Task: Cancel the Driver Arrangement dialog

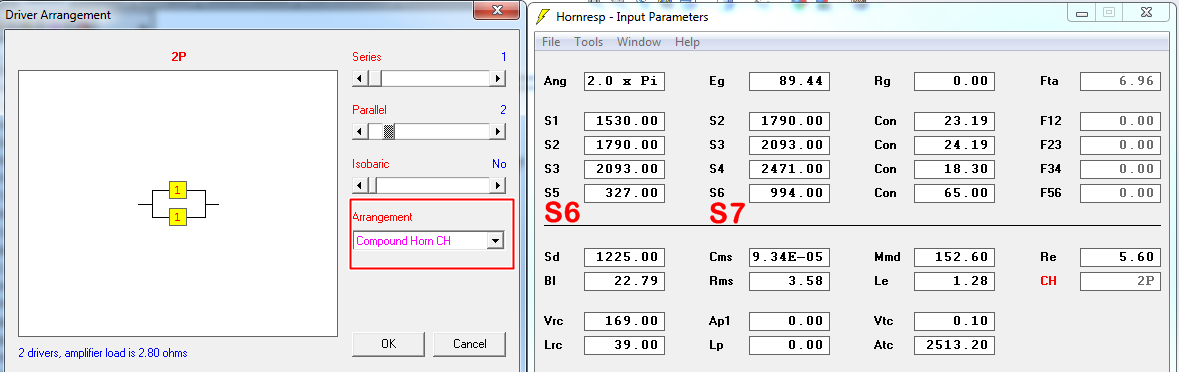Action: 469,343
